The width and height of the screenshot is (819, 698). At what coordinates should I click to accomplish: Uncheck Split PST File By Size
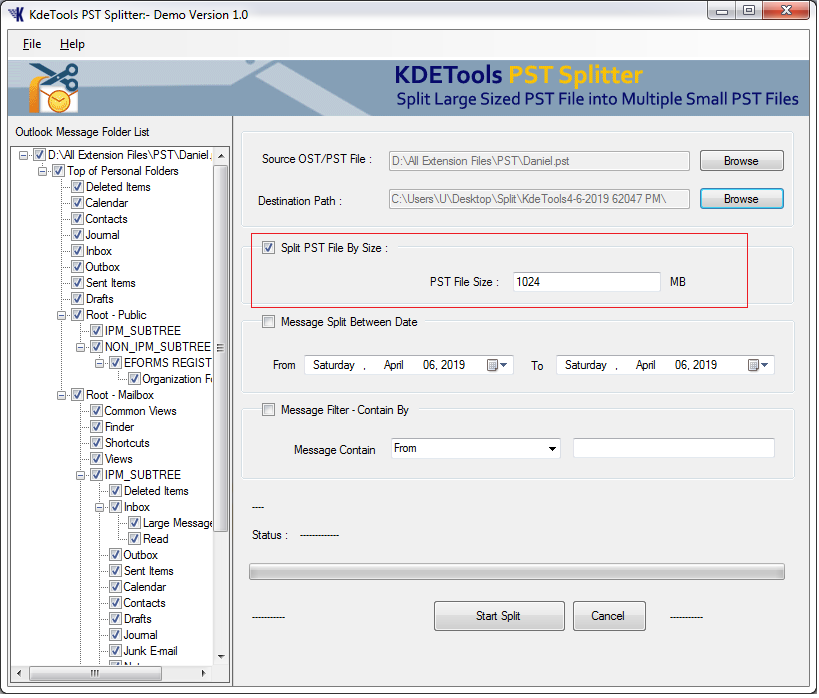tap(268, 248)
